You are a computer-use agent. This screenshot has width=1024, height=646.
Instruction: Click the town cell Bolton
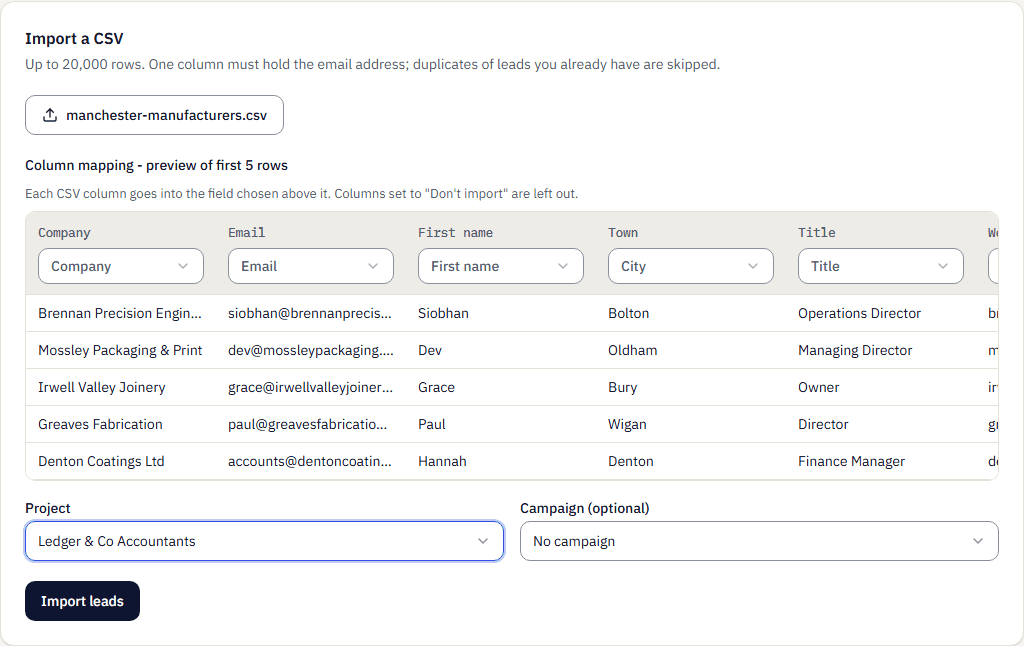tap(628, 313)
